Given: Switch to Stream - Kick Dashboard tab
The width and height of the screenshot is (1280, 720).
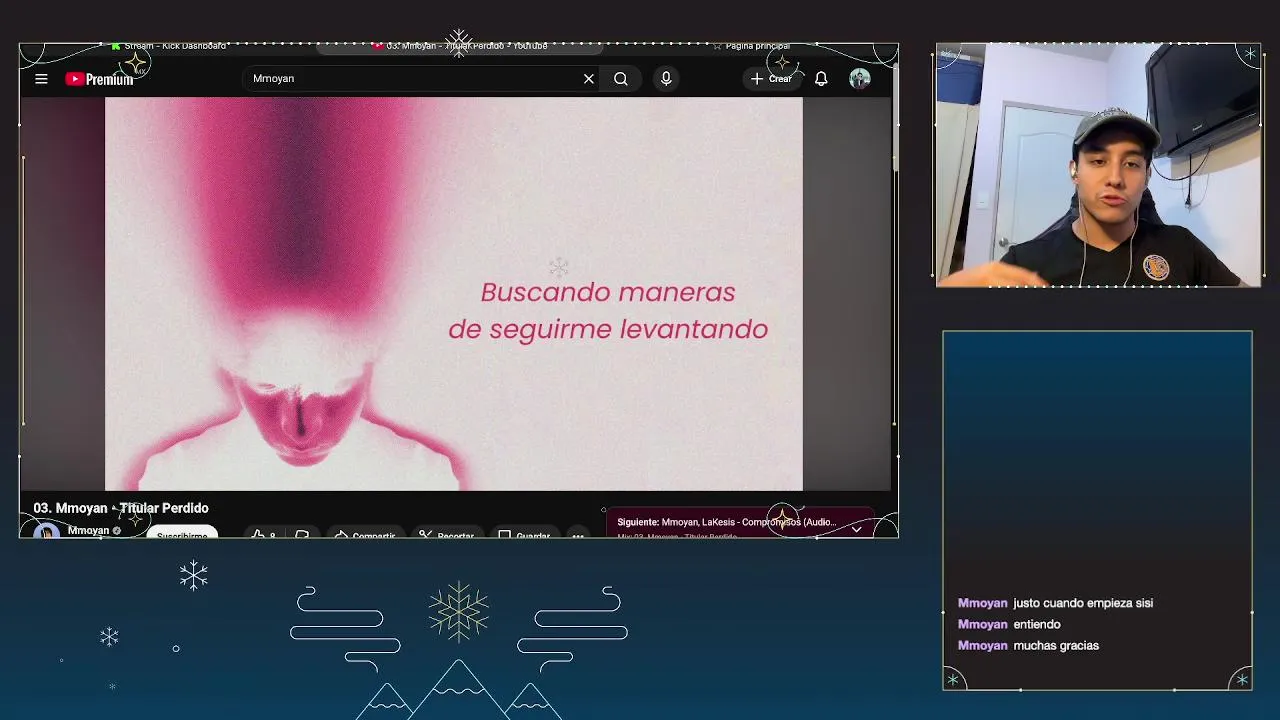Looking at the screenshot, I should [x=170, y=46].
